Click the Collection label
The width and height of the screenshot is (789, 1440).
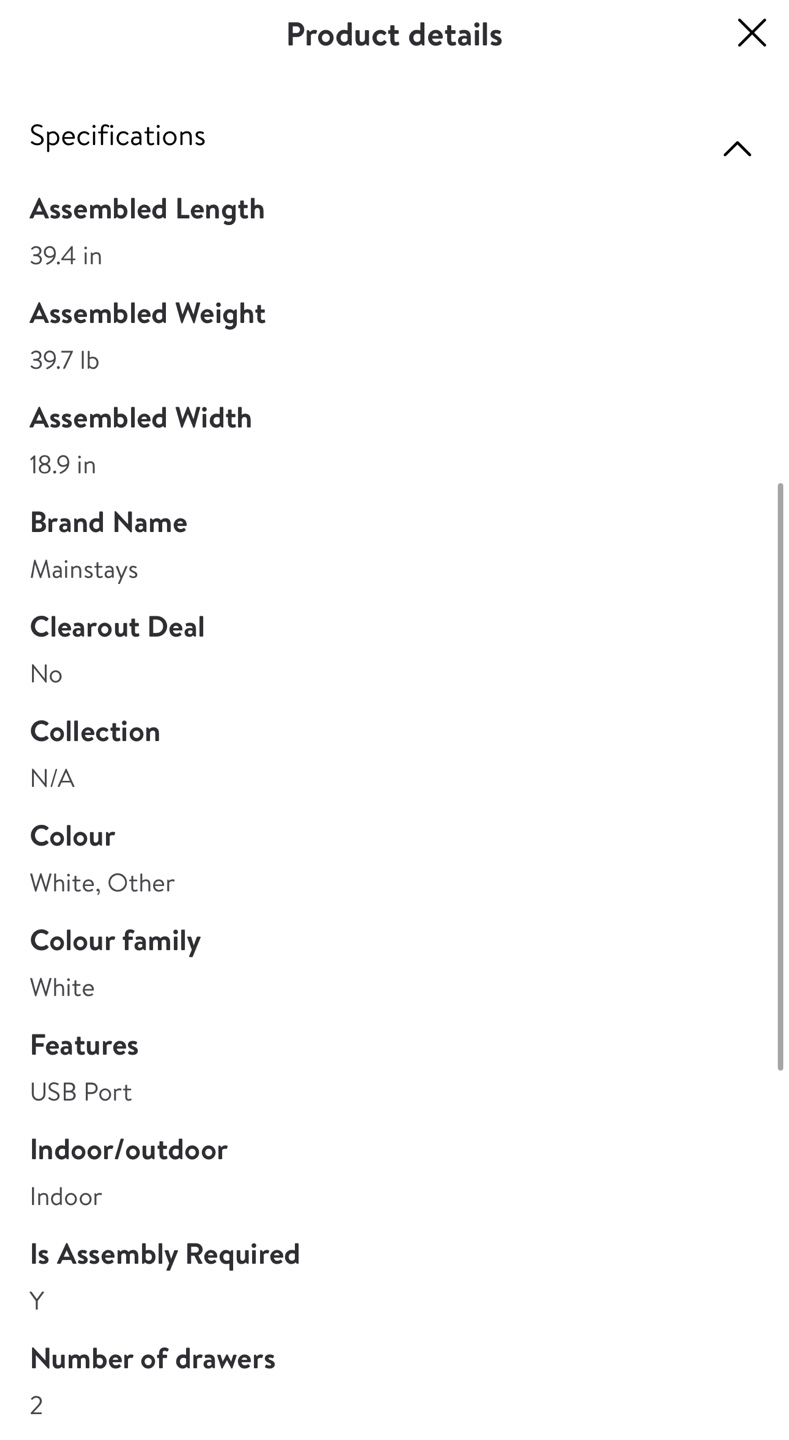(95, 731)
